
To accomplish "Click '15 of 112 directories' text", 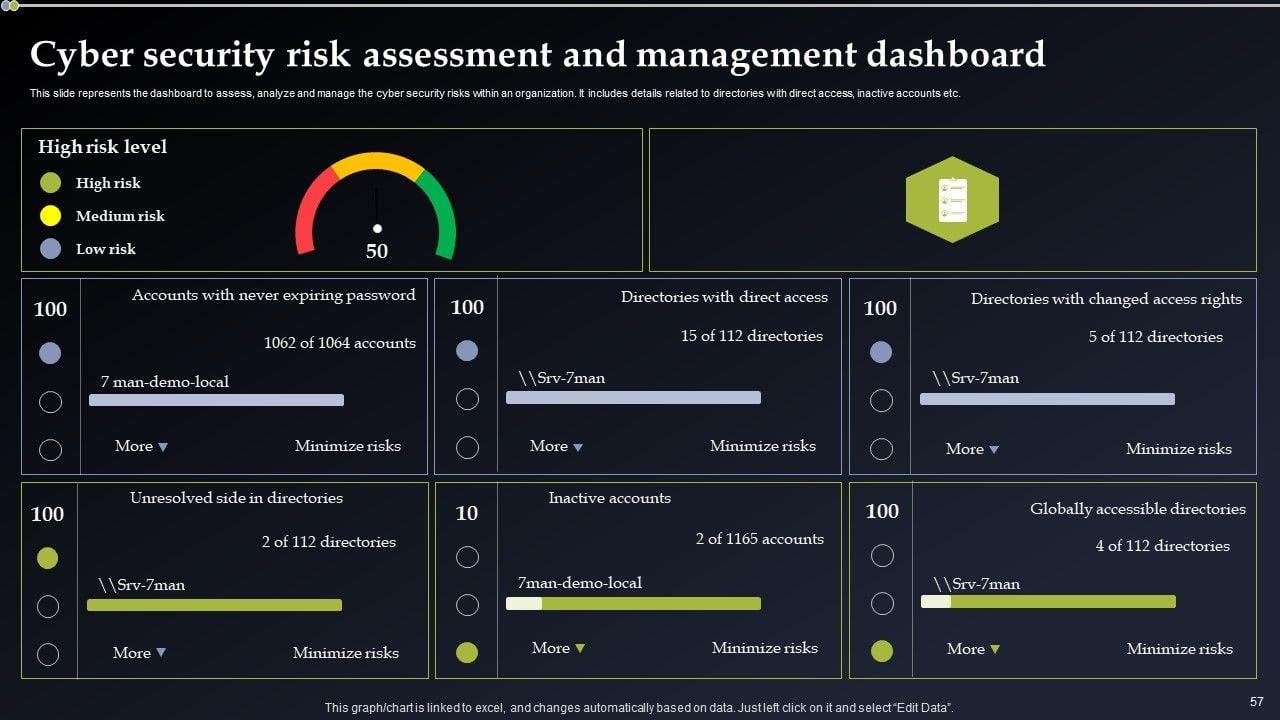I will [752, 336].
